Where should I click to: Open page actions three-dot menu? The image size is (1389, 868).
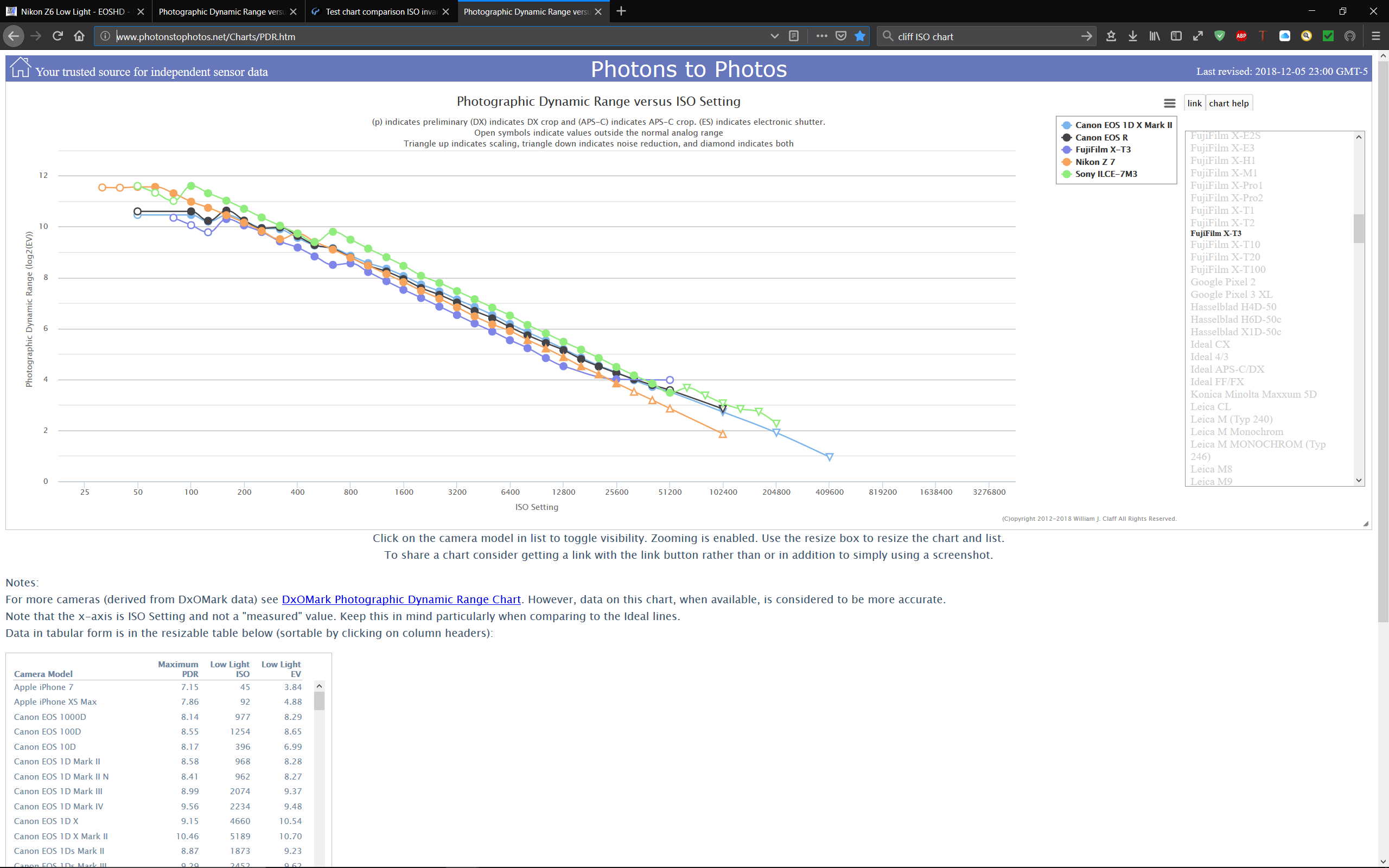(821, 36)
